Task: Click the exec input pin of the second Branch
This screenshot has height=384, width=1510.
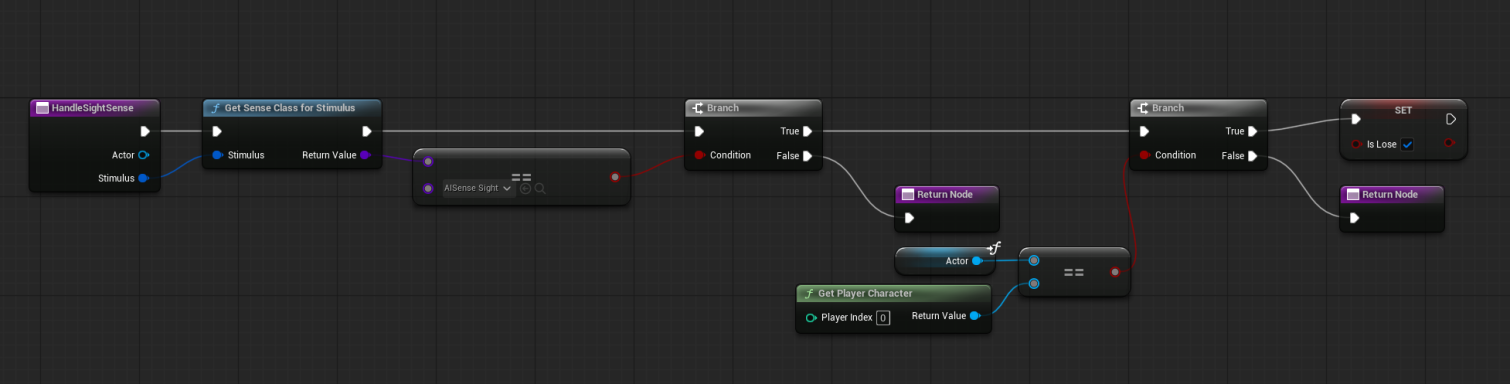Action: click(1144, 131)
